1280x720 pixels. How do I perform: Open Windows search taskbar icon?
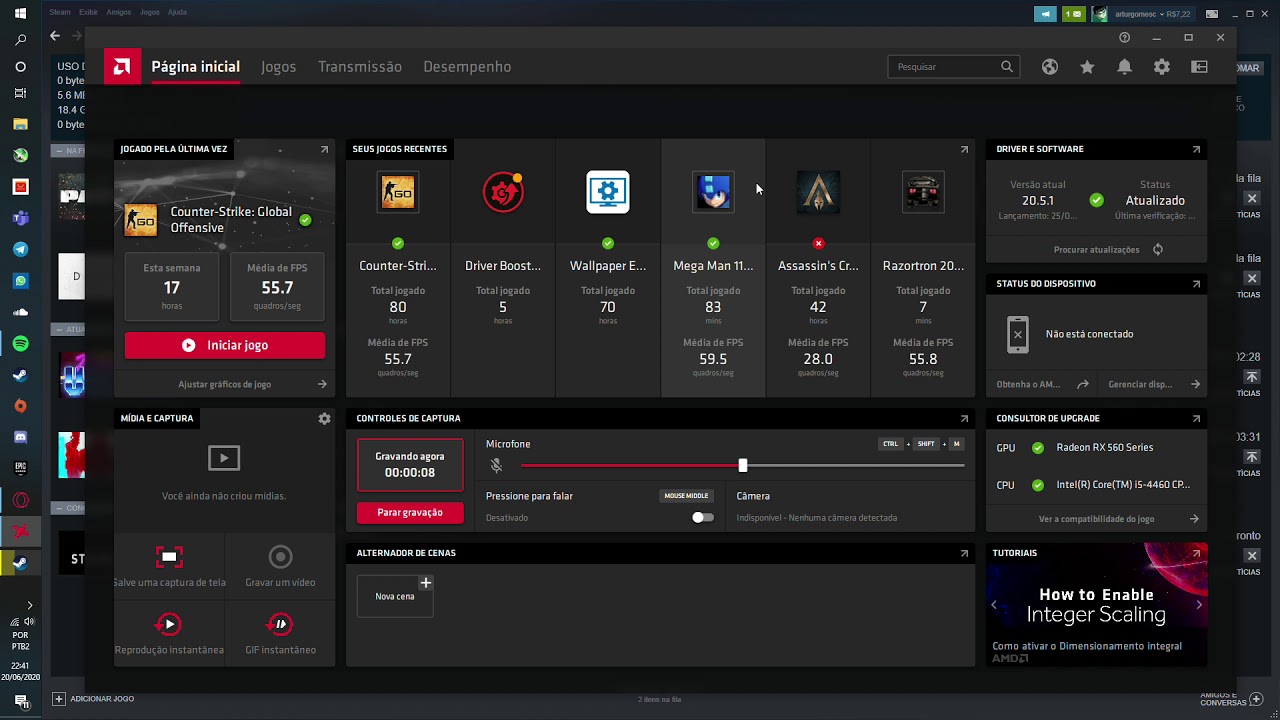20,41
